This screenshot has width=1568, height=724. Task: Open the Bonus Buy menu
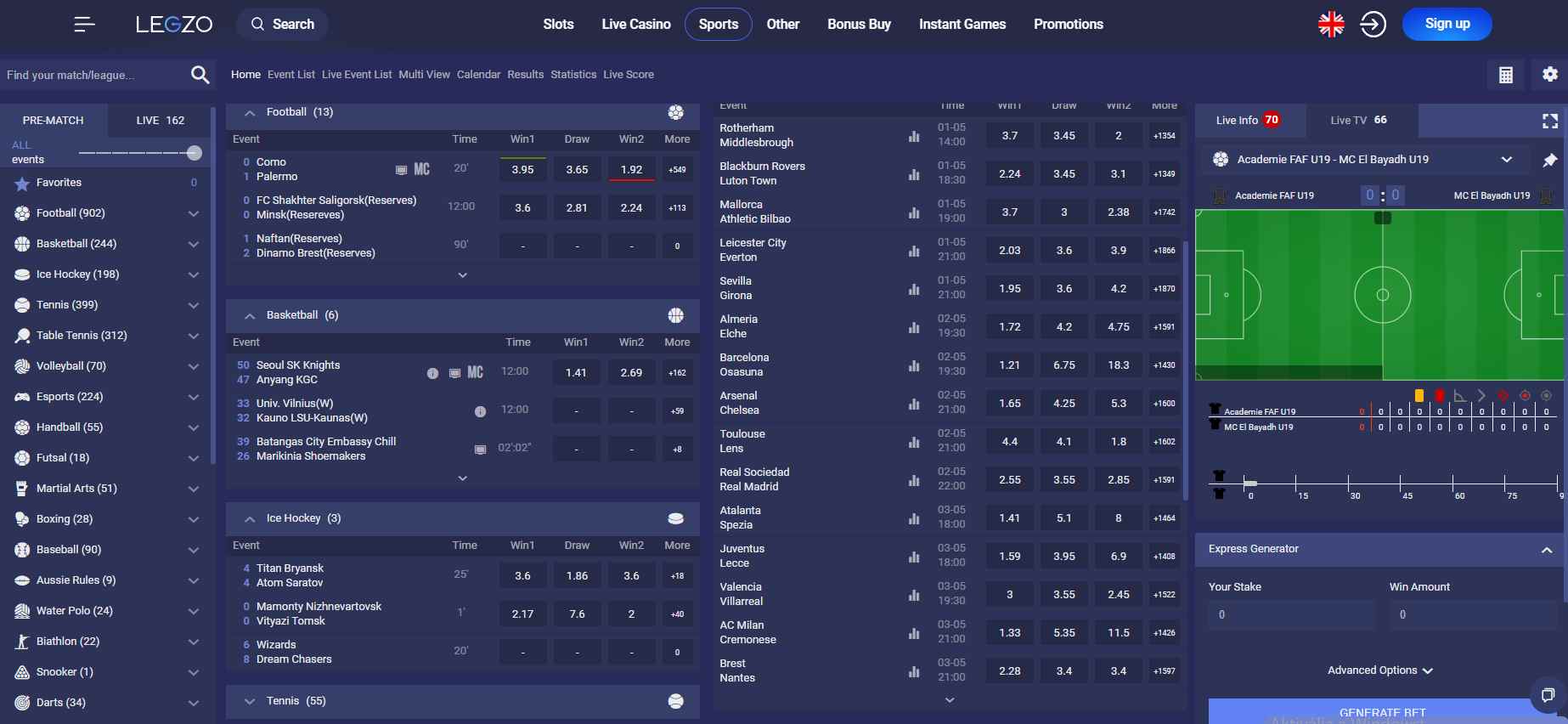click(859, 25)
